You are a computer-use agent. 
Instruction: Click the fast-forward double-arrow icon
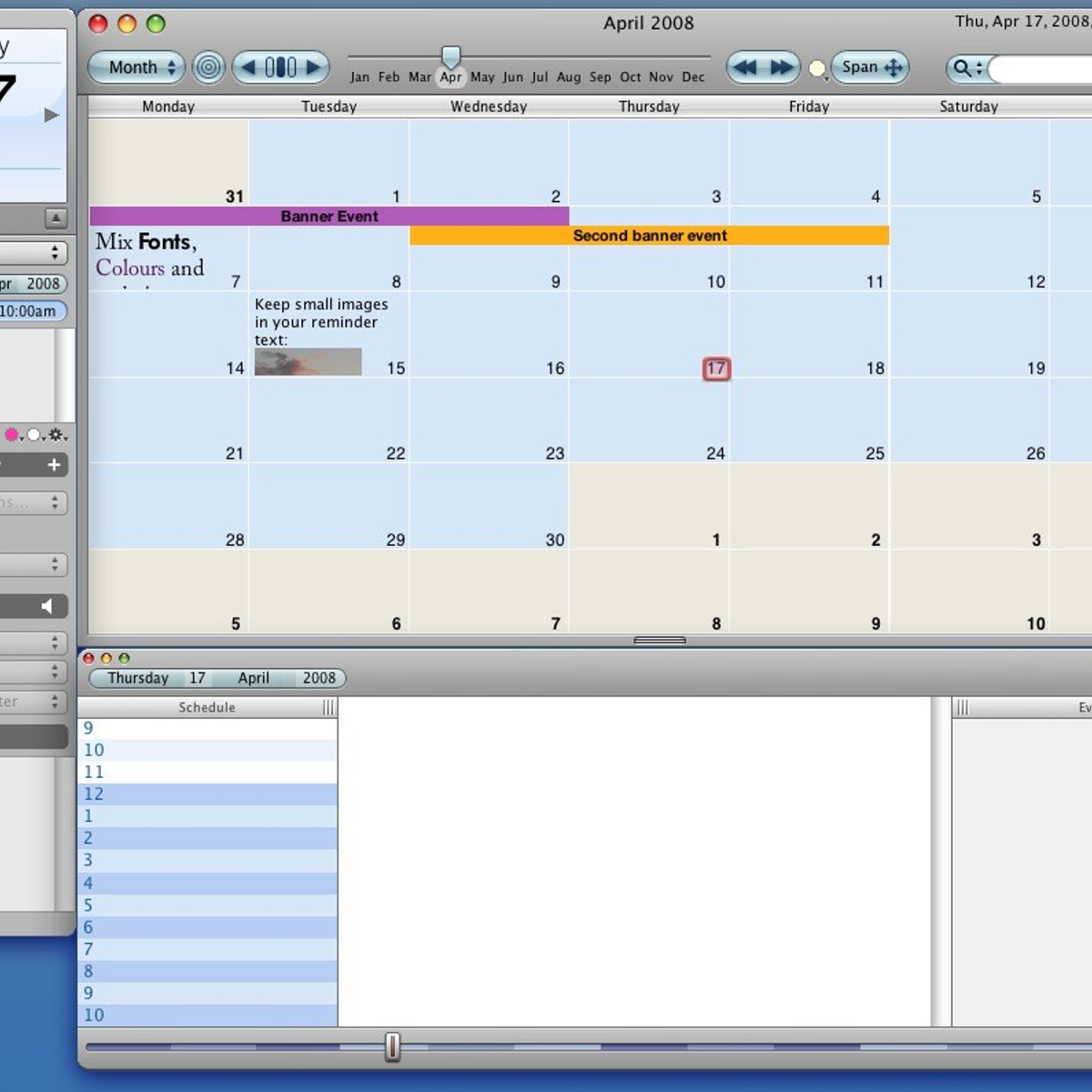[x=781, y=67]
